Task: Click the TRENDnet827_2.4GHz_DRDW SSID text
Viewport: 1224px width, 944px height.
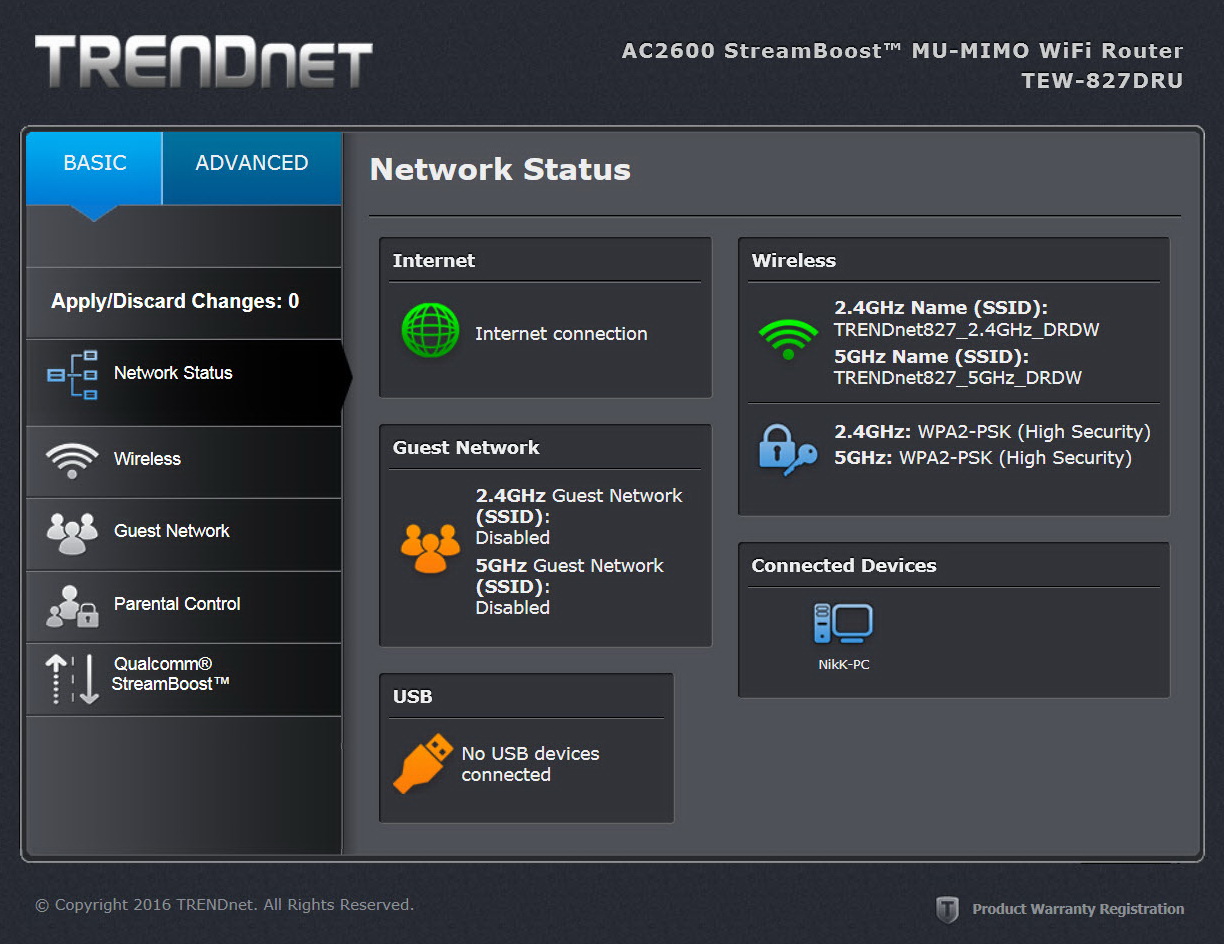Action: (x=967, y=329)
